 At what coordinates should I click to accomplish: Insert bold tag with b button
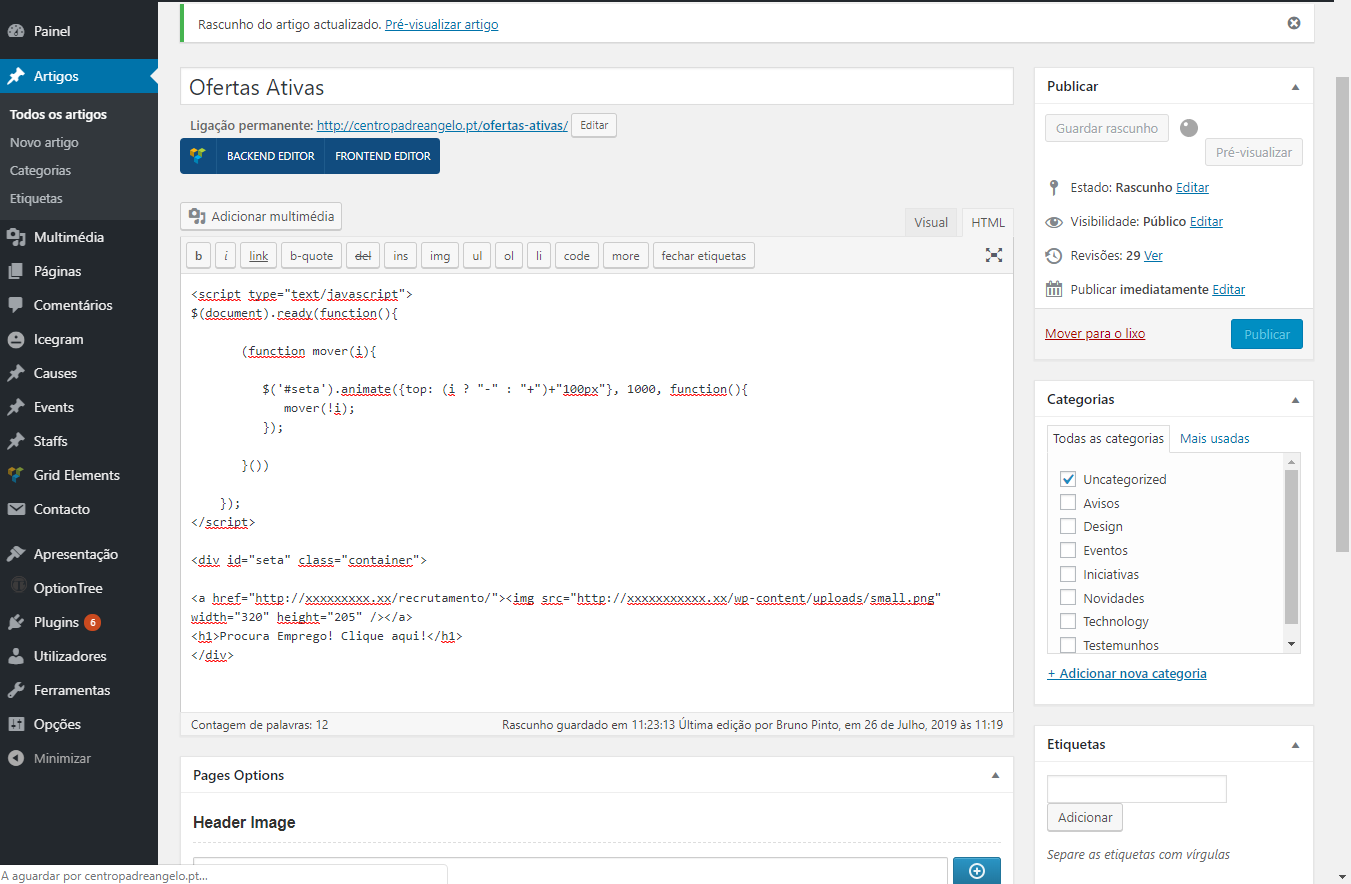pyautogui.click(x=198, y=256)
